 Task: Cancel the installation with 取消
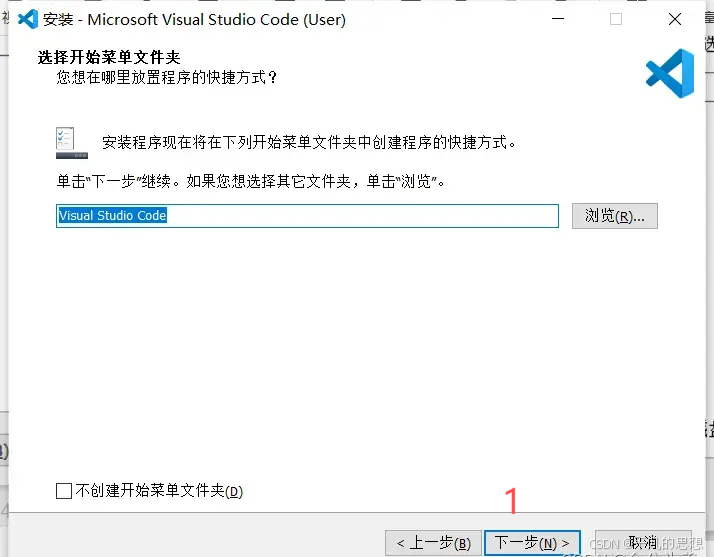(x=643, y=543)
